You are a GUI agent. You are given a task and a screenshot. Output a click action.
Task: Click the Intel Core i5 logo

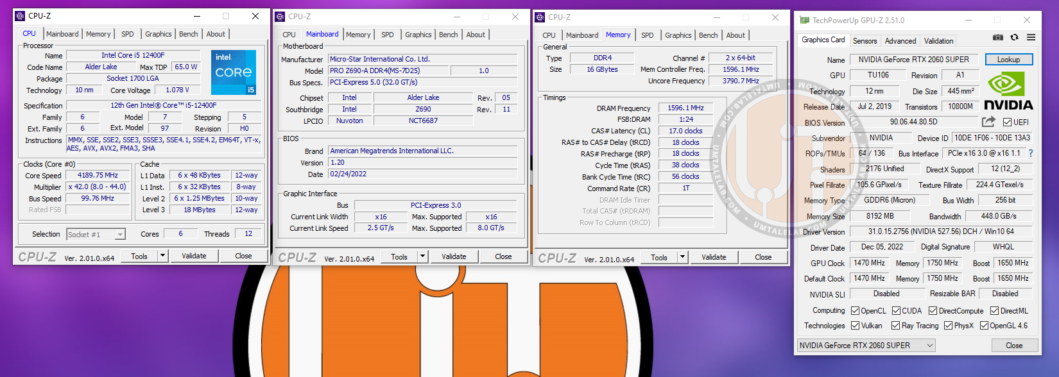pyautogui.click(x=233, y=72)
